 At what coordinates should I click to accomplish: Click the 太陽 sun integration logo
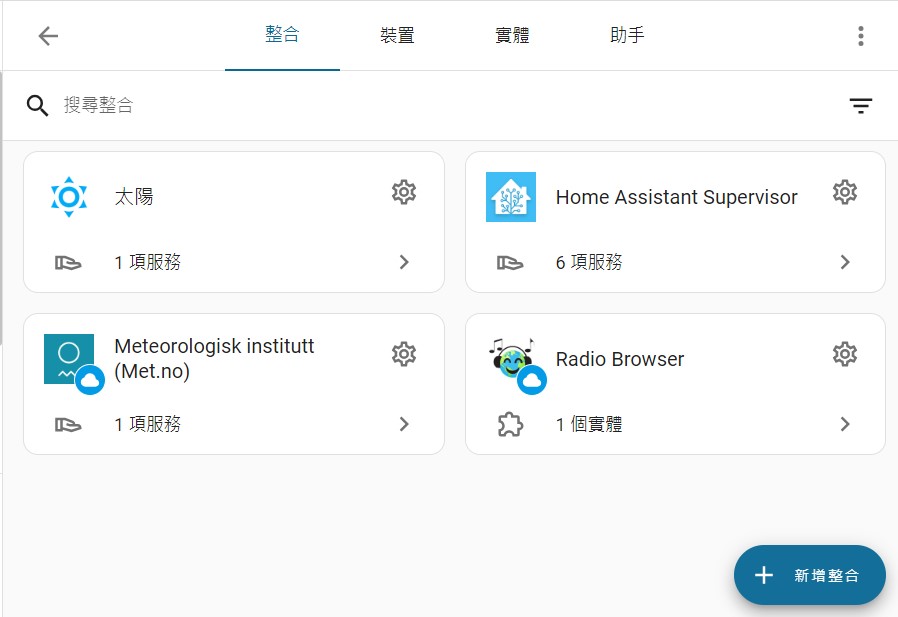tap(69, 197)
